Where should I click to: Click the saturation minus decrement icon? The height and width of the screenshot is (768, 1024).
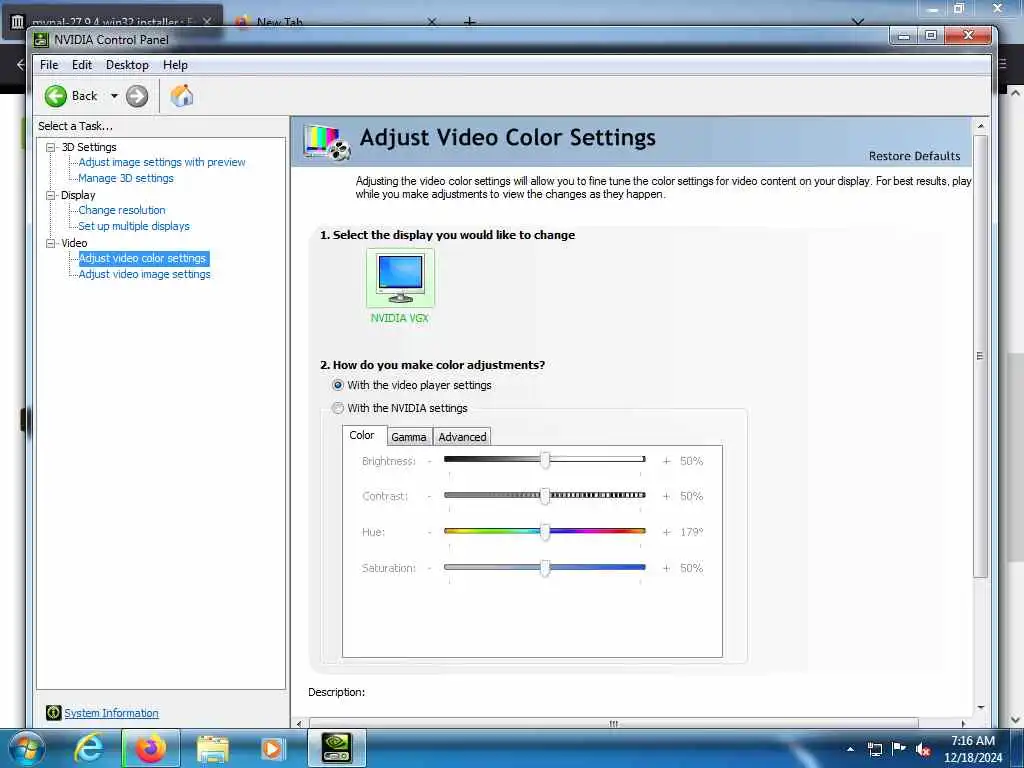coord(429,568)
